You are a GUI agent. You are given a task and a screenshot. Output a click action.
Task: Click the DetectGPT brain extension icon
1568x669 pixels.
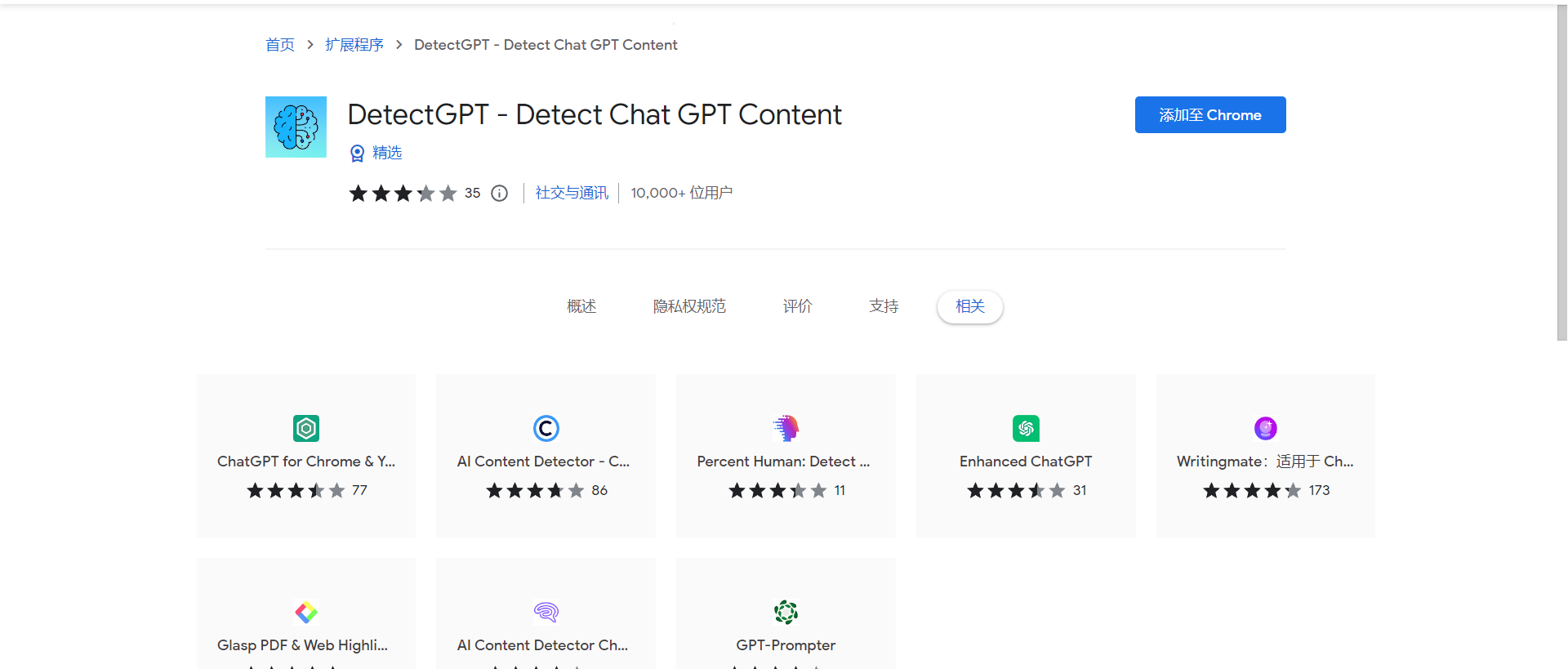(296, 127)
